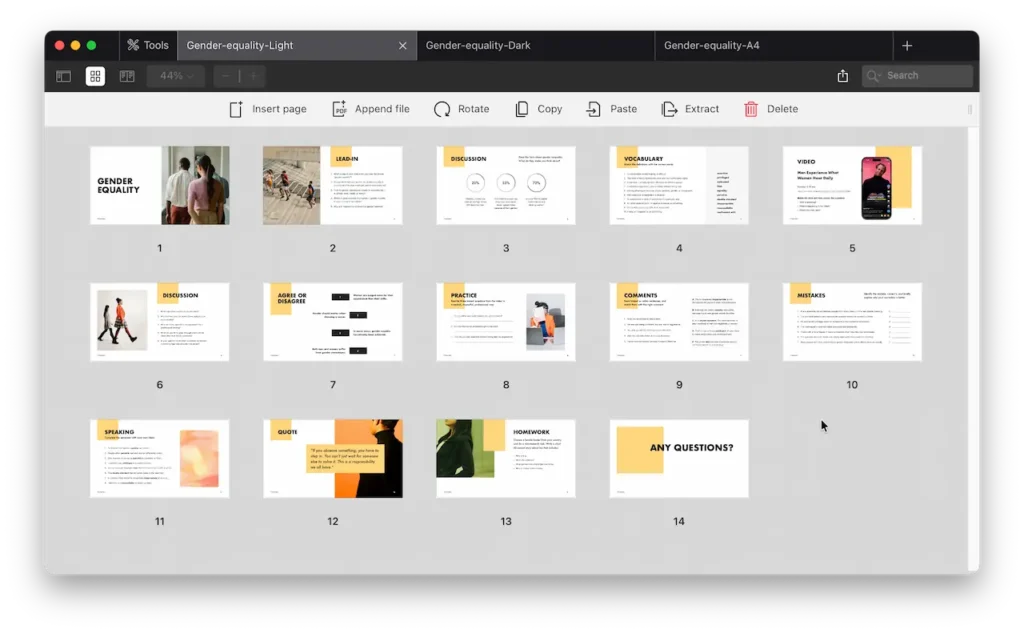Click the Paste icon in toolbar

click(594, 109)
